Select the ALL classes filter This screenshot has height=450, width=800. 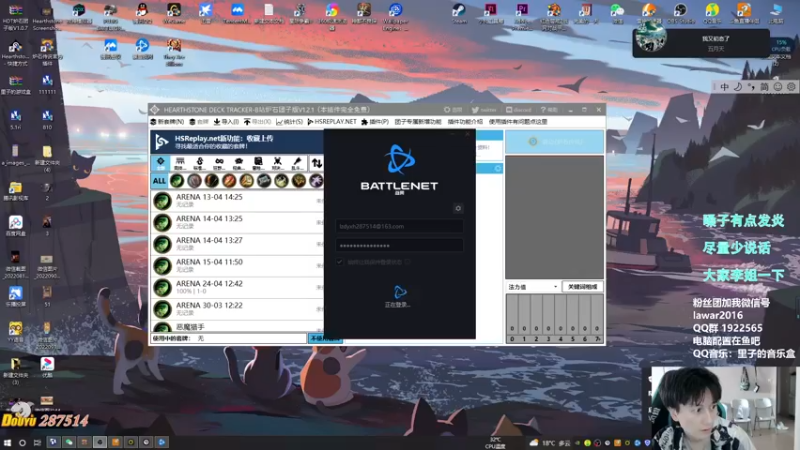(159, 181)
